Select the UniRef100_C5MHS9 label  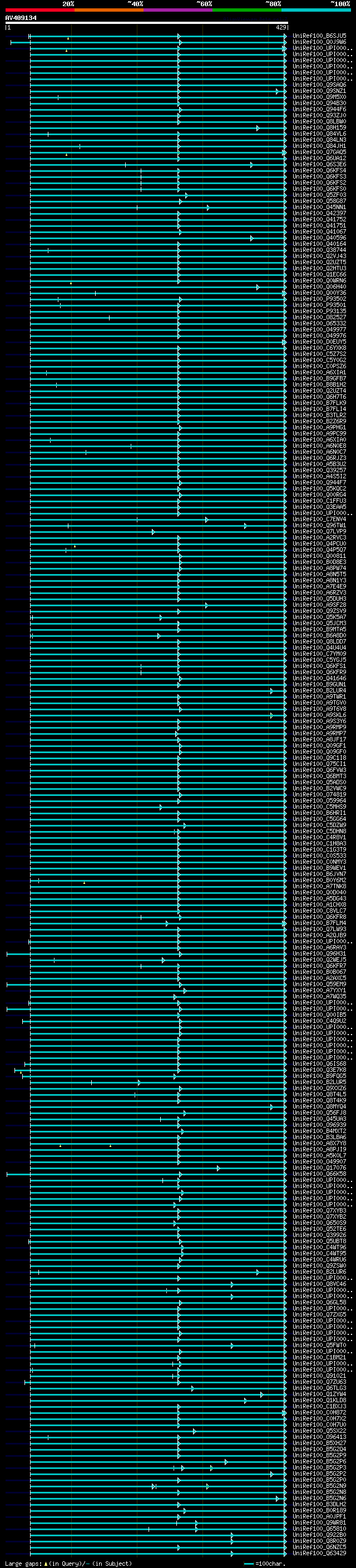(319, 807)
